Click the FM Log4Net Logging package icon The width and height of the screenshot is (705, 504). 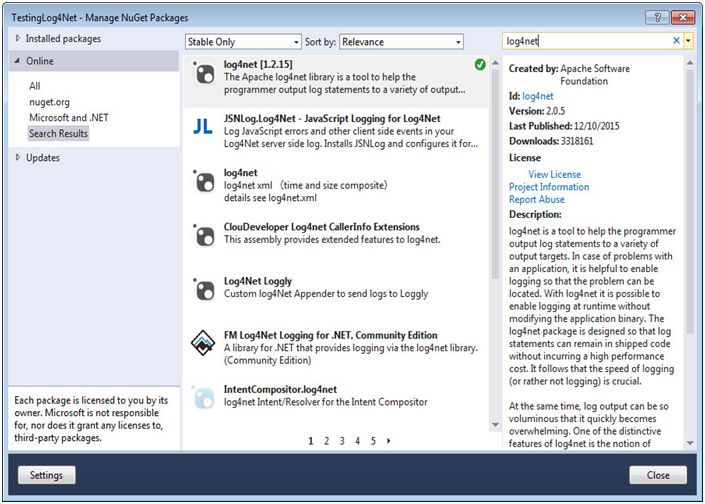203,343
